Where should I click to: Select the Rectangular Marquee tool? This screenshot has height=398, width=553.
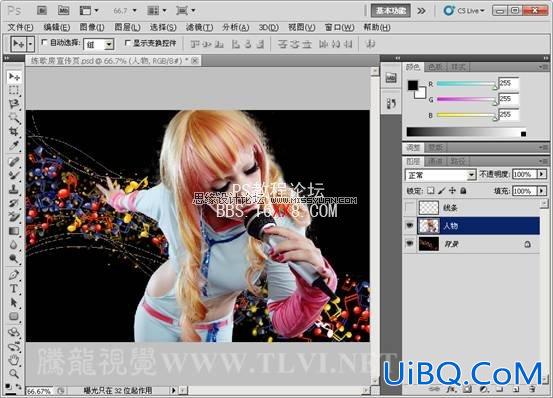click(14, 90)
